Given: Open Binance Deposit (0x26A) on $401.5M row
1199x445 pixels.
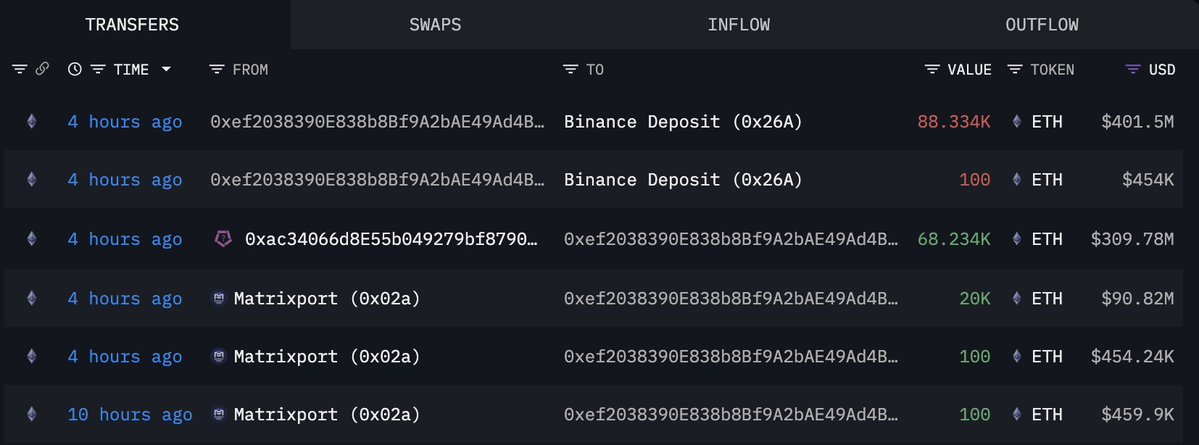Looking at the screenshot, I should click(x=683, y=122).
